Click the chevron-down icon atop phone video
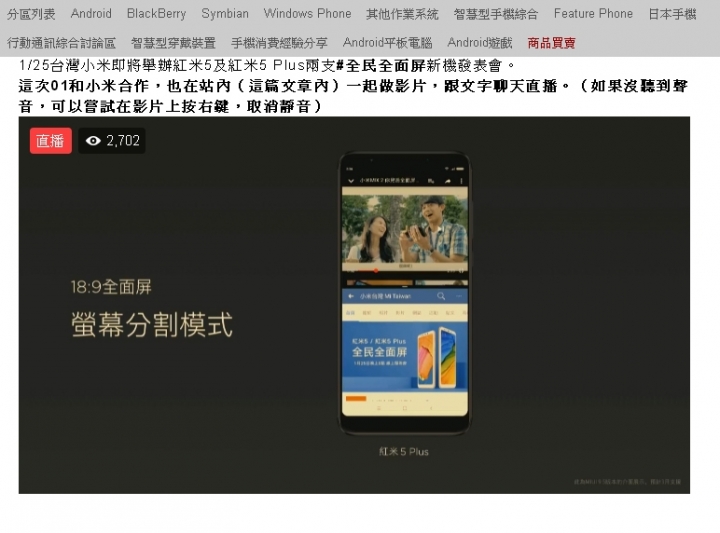 coord(351,181)
